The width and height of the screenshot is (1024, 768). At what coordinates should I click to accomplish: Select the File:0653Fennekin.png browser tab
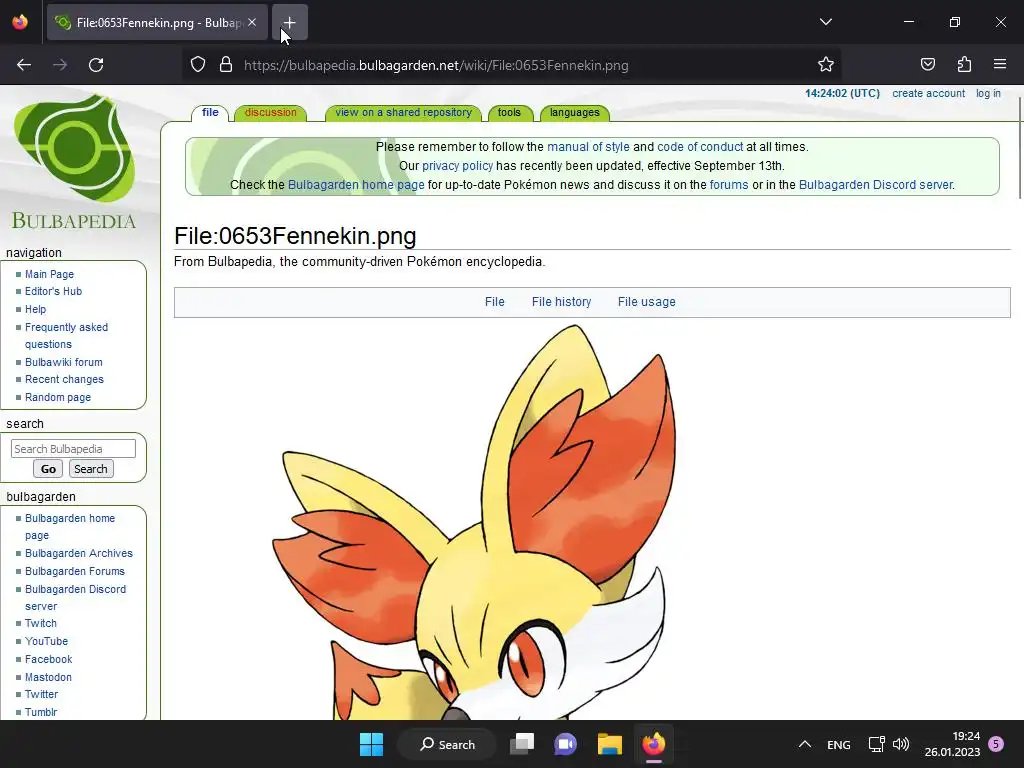pos(157,22)
